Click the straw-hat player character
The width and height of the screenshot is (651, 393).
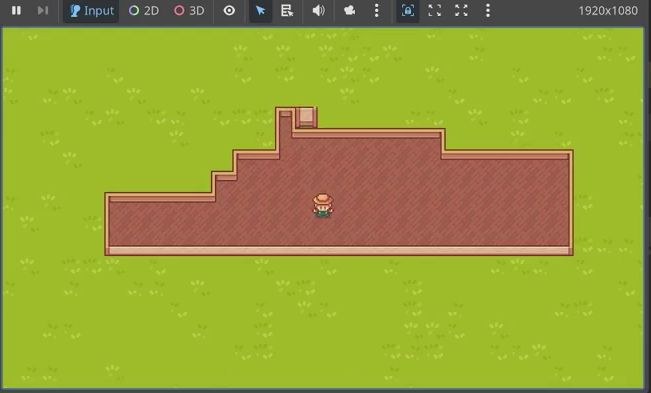click(x=323, y=205)
